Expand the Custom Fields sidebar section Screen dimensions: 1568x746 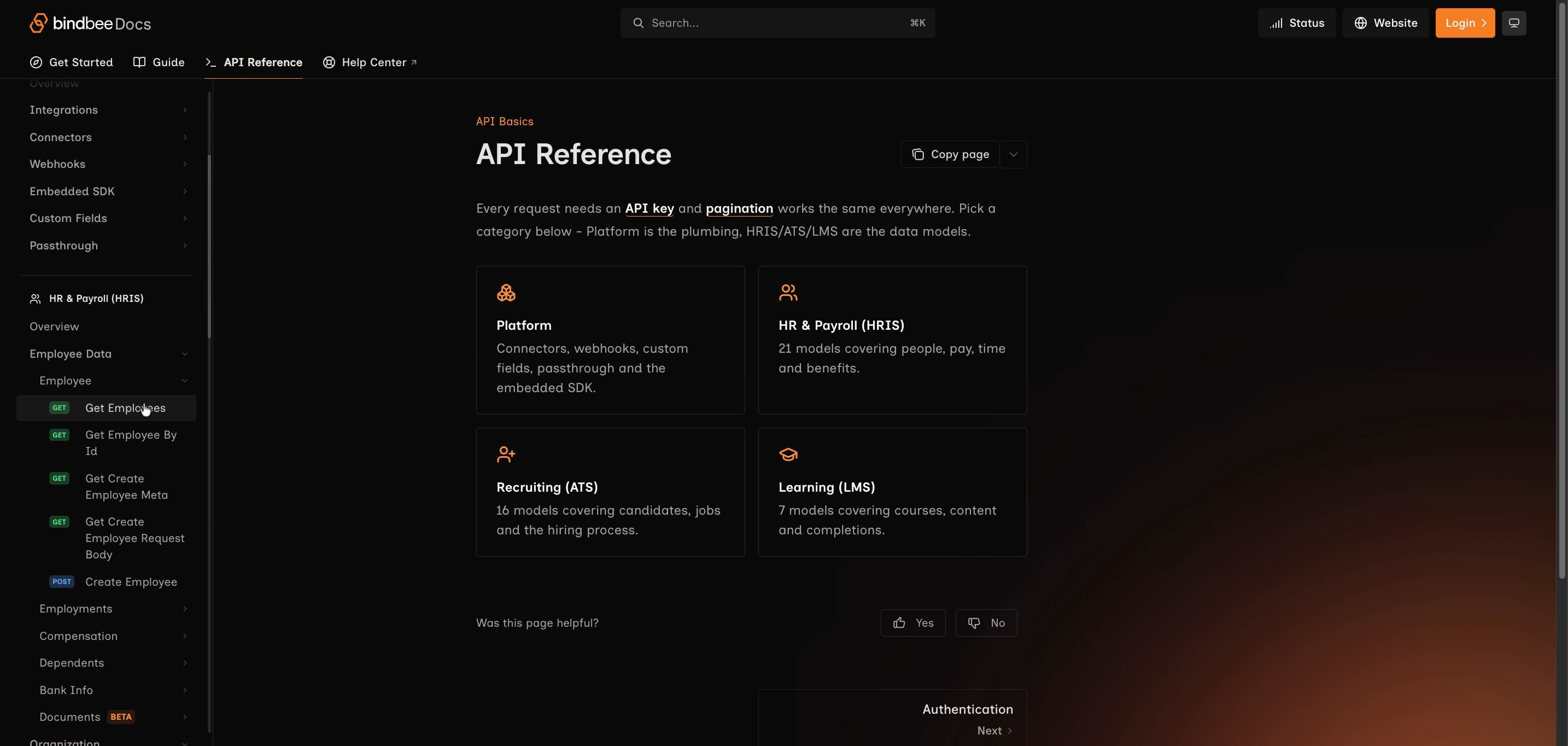(185, 219)
